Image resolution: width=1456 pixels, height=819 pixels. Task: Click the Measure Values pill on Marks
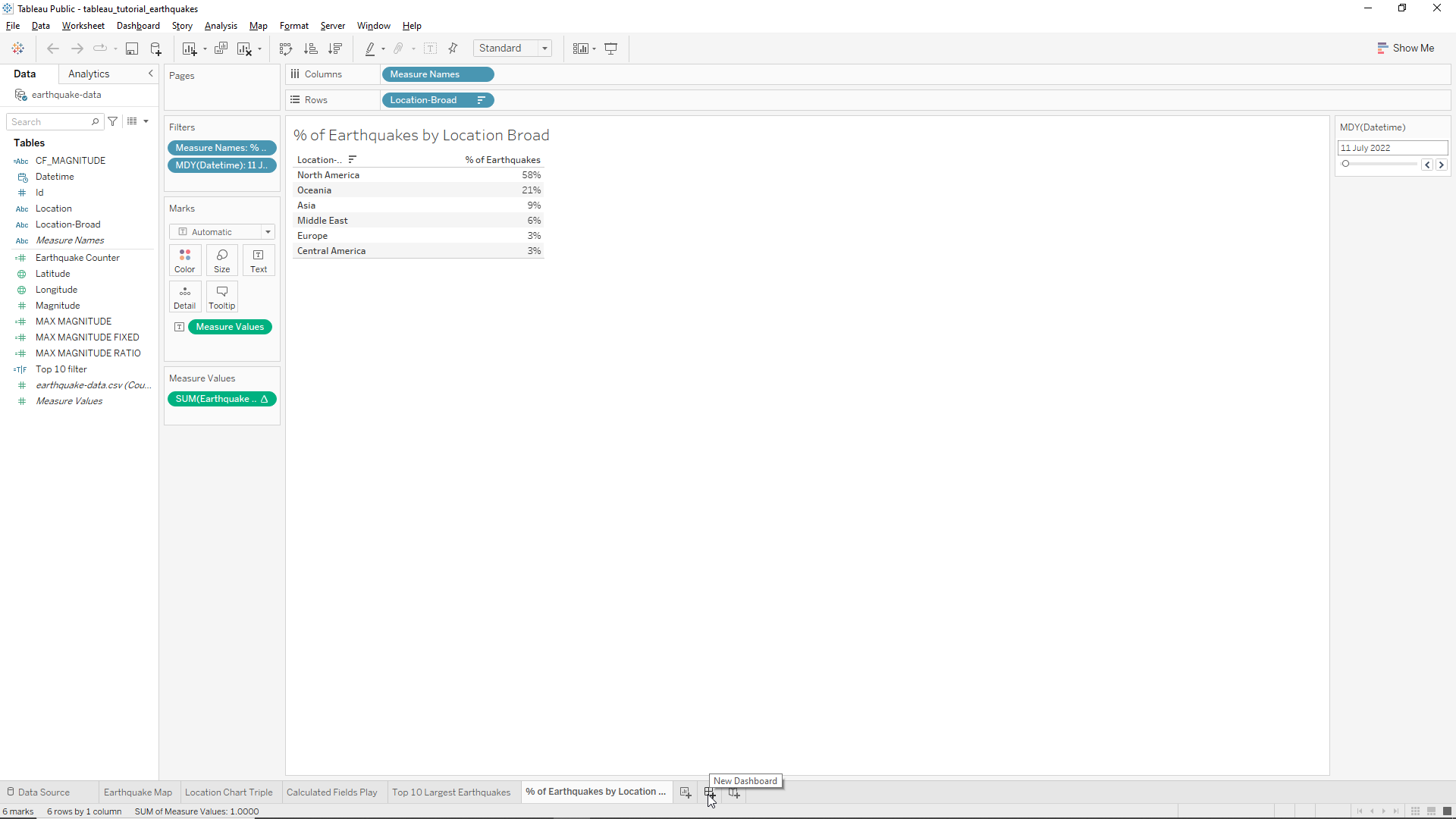point(230,327)
